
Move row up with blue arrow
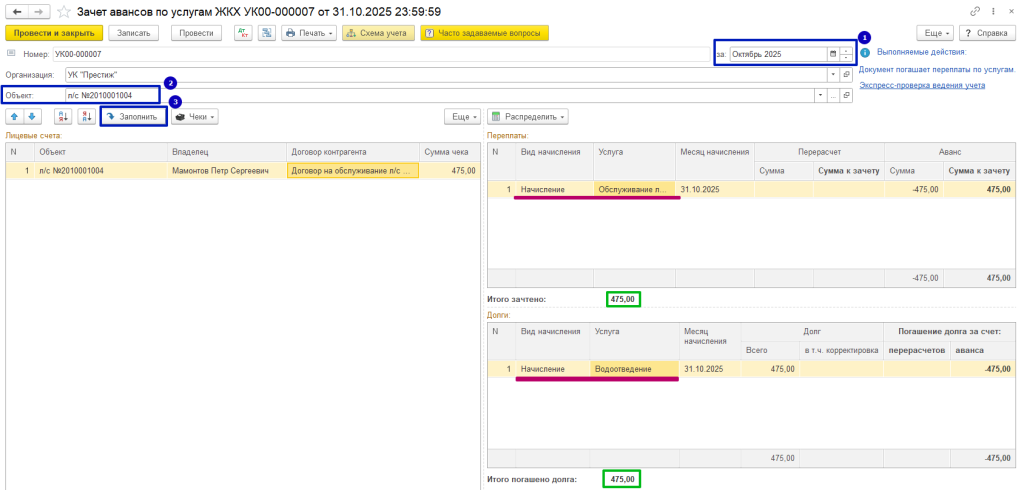click(x=15, y=116)
